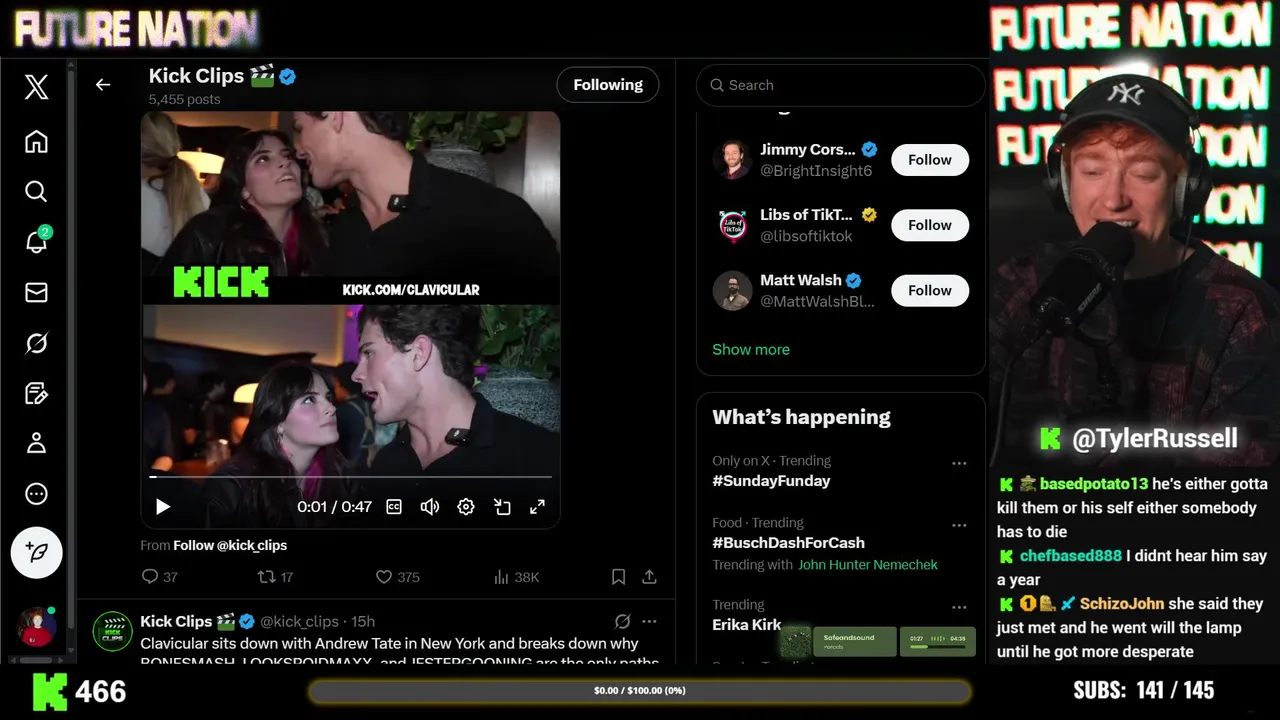The width and height of the screenshot is (1280, 720).
Task: Click the Following button for Kick Clips
Action: (608, 85)
